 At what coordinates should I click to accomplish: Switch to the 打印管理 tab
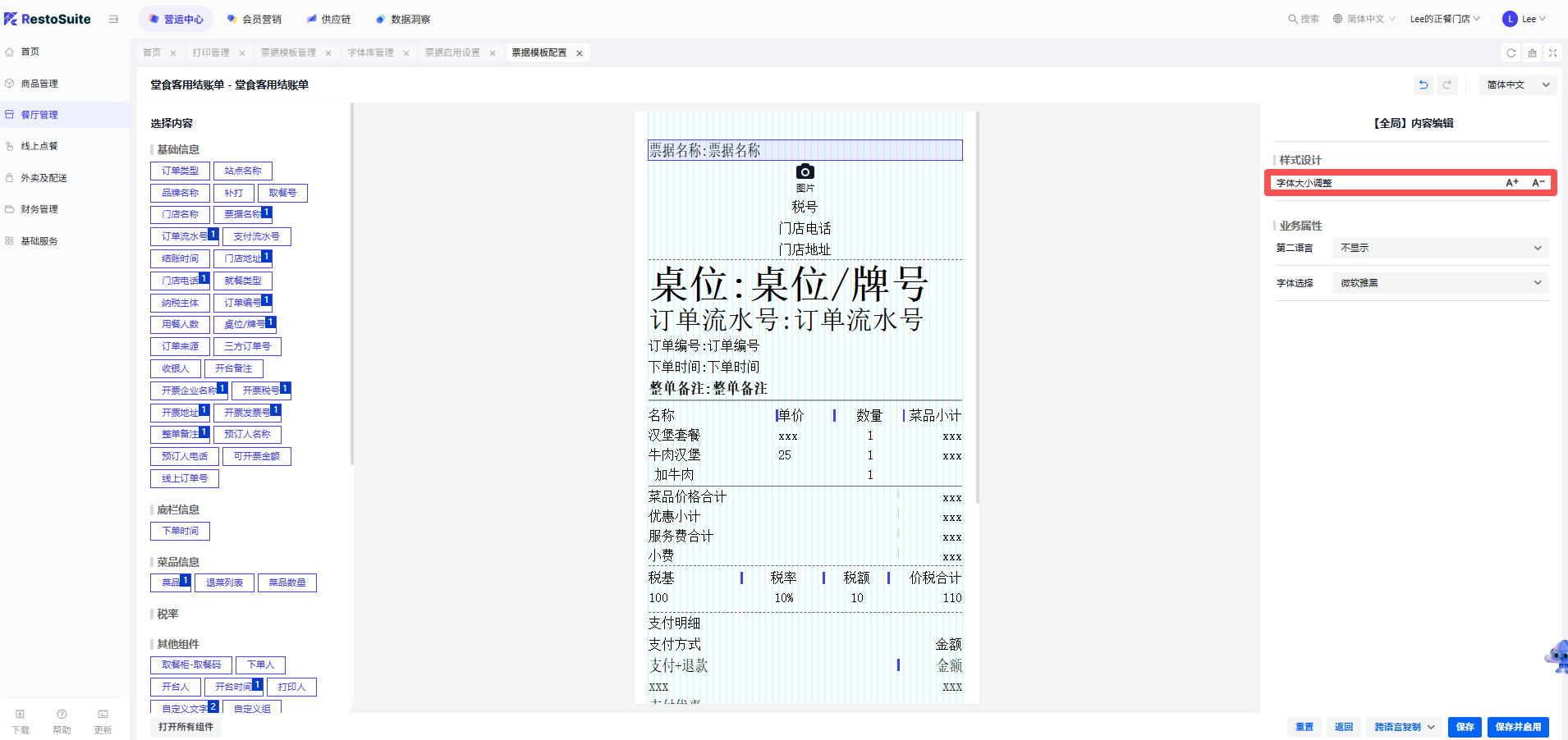211,53
